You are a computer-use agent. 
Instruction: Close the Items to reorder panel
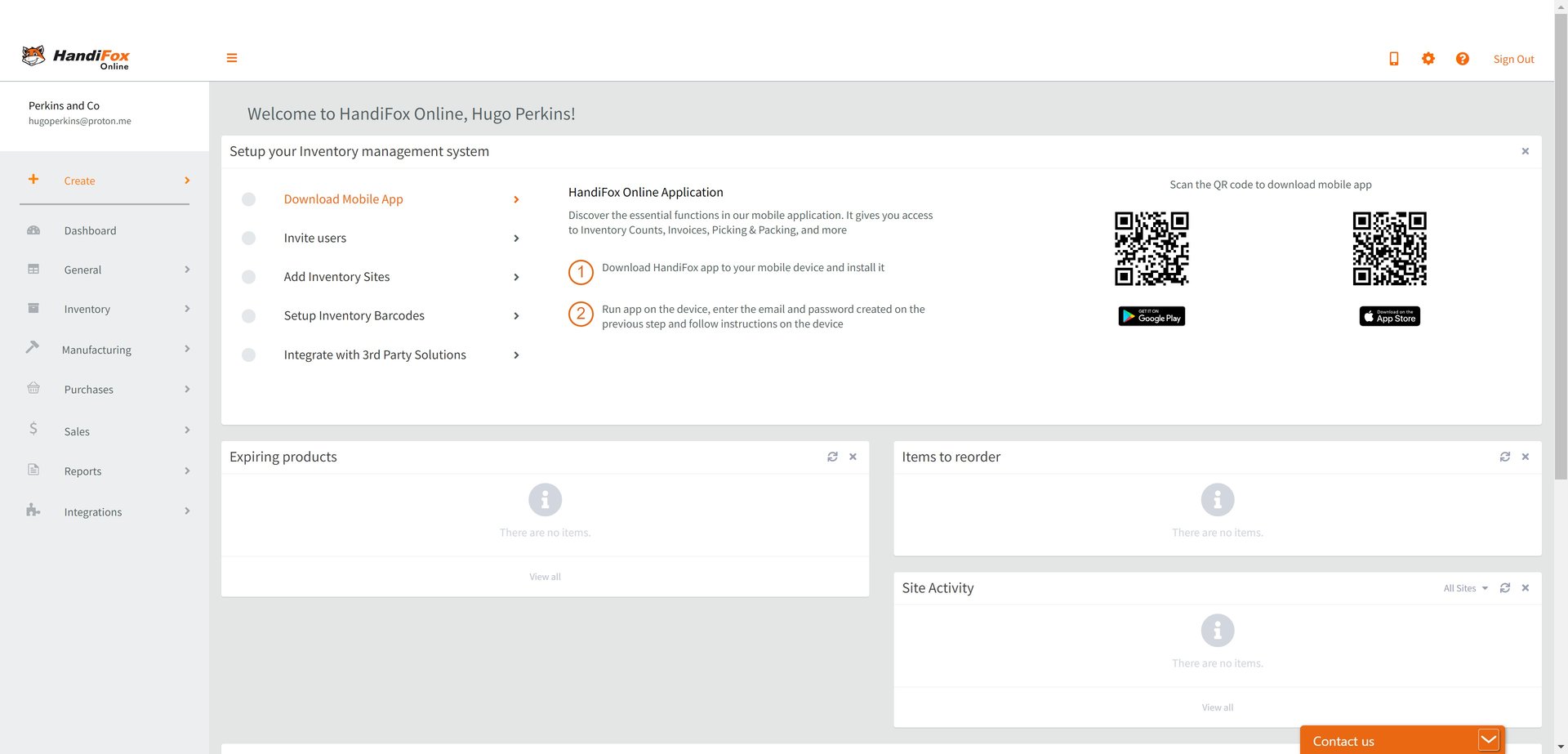[1526, 457]
